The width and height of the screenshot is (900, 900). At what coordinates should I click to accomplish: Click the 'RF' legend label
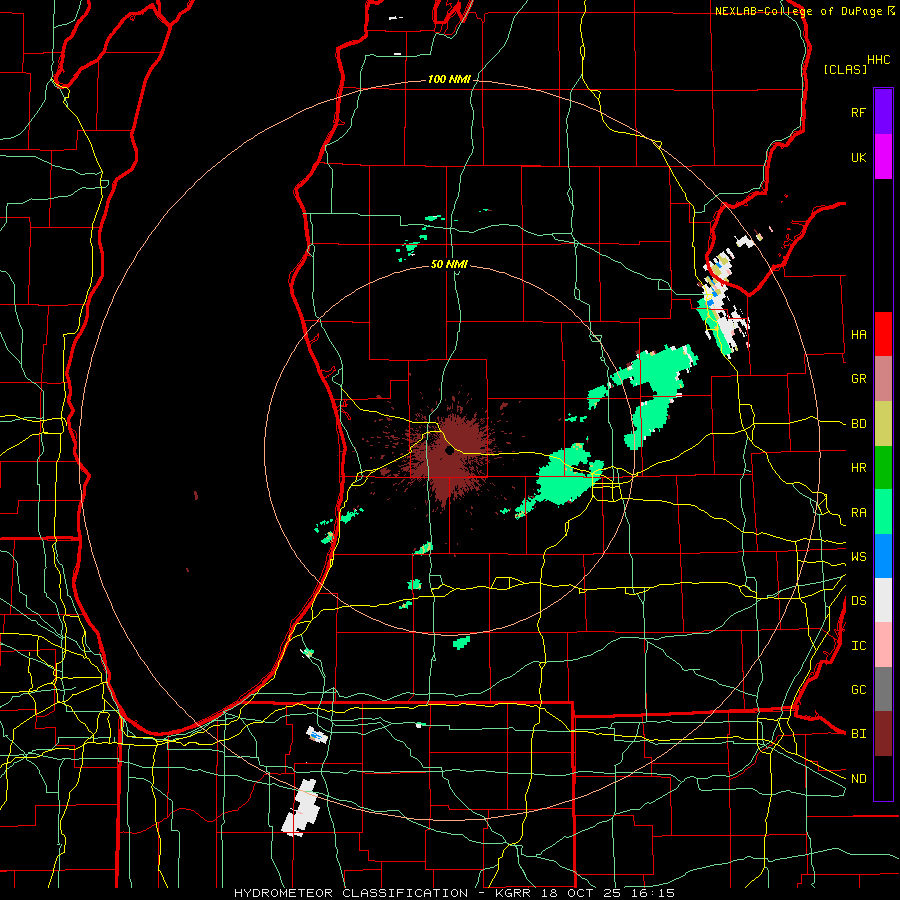click(858, 112)
